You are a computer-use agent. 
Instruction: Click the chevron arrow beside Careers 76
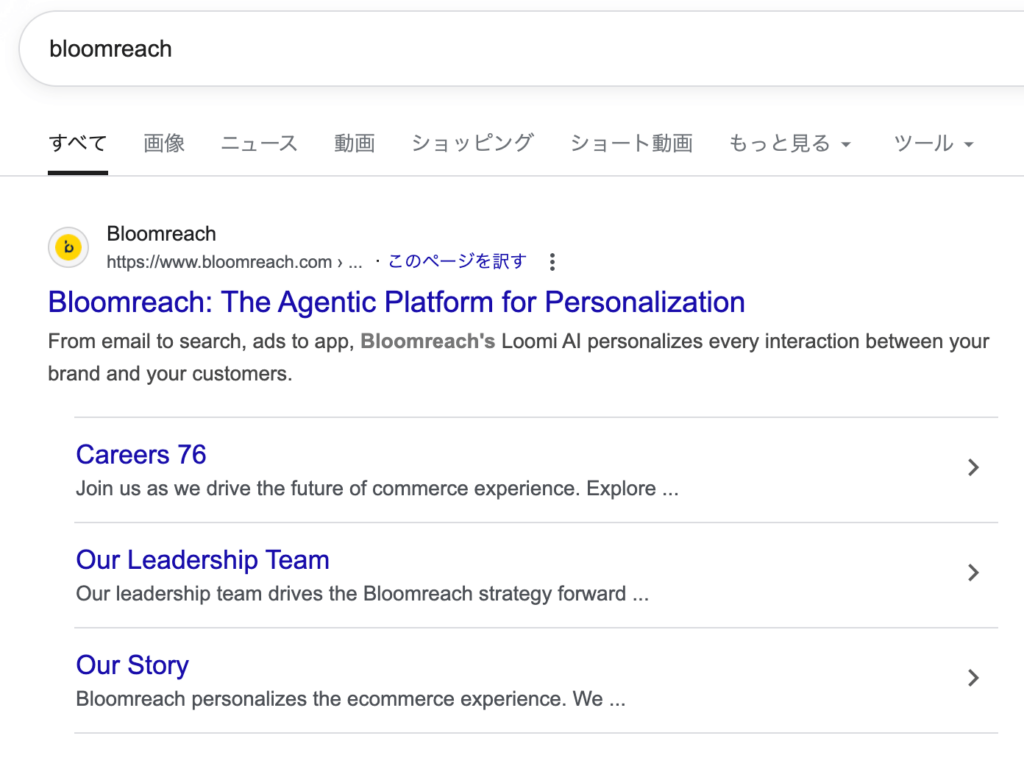(972, 468)
